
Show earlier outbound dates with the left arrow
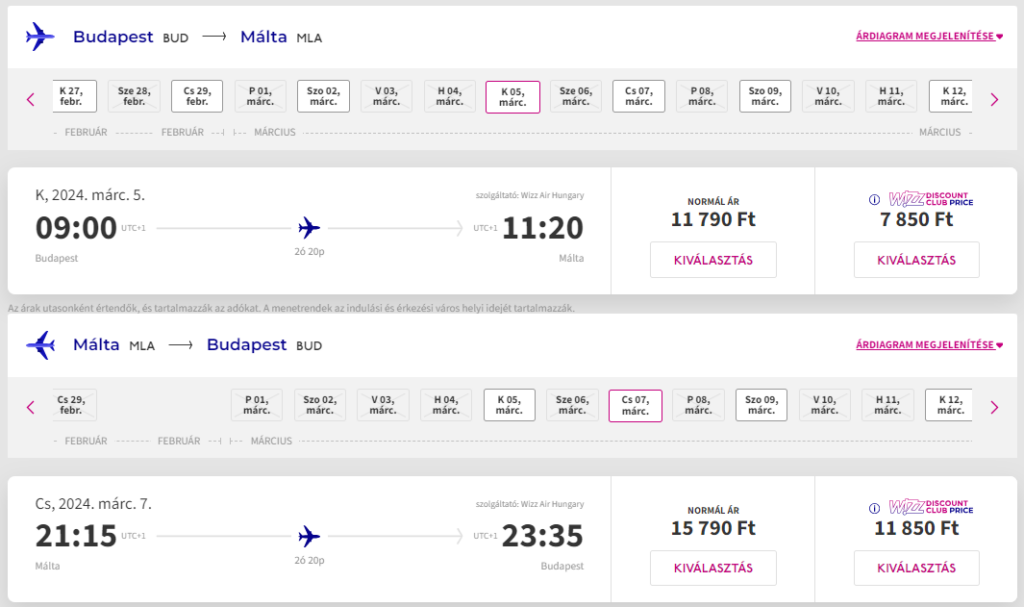pos(31,99)
